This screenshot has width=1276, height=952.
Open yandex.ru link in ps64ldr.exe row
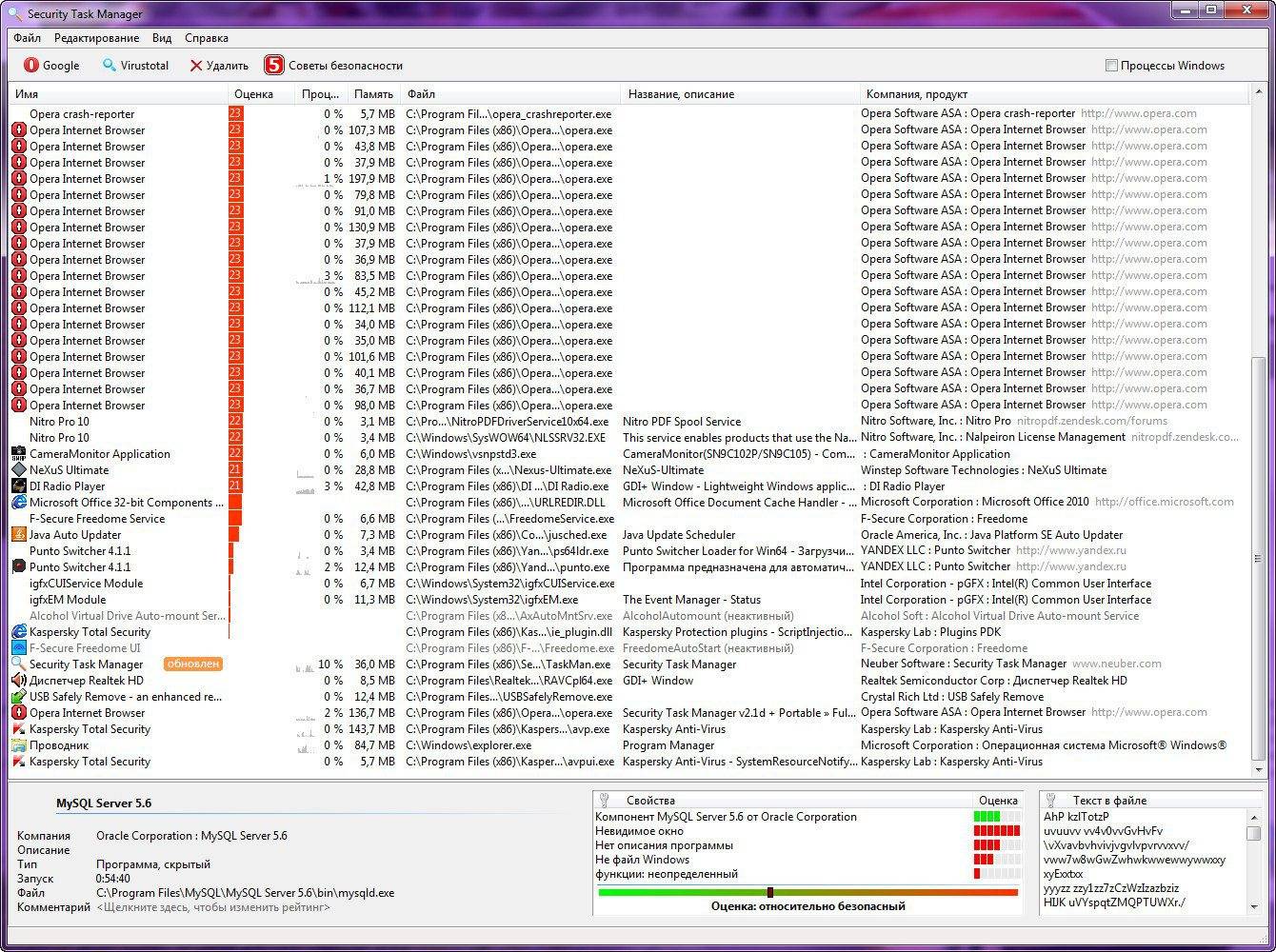coord(1071,550)
